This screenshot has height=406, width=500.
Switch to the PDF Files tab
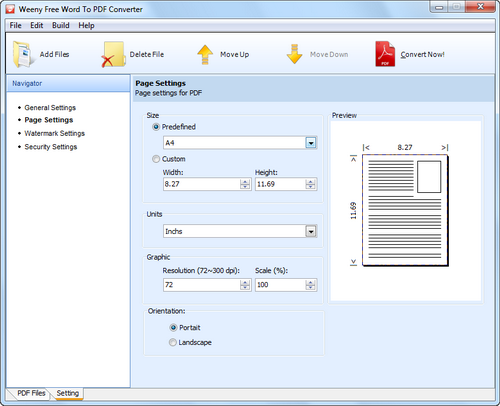point(31,393)
